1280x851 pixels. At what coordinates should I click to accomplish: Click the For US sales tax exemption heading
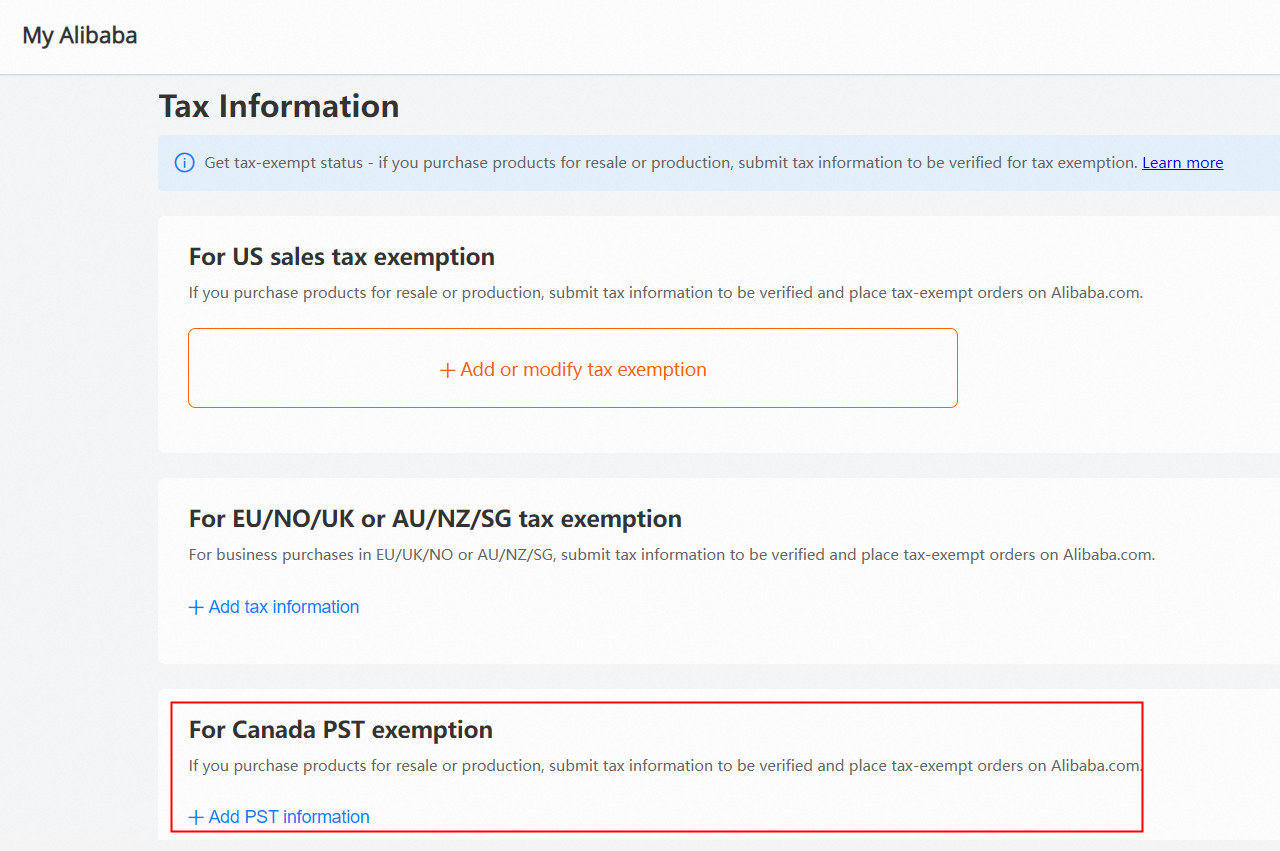click(x=341, y=257)
